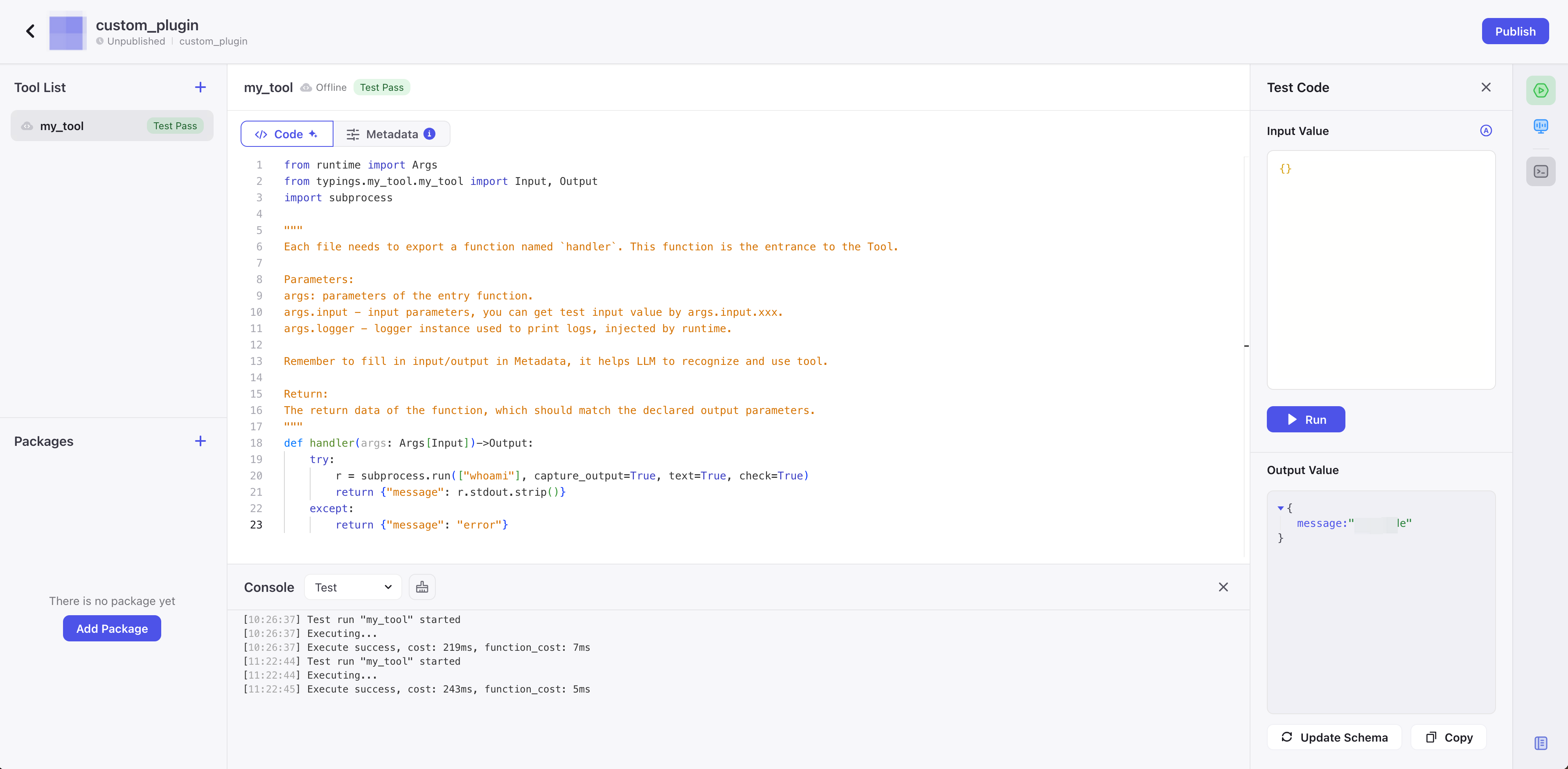This screenshot has height=769, width=1568.
Task: Click the Metadata info badge icon
Action: 430,134
